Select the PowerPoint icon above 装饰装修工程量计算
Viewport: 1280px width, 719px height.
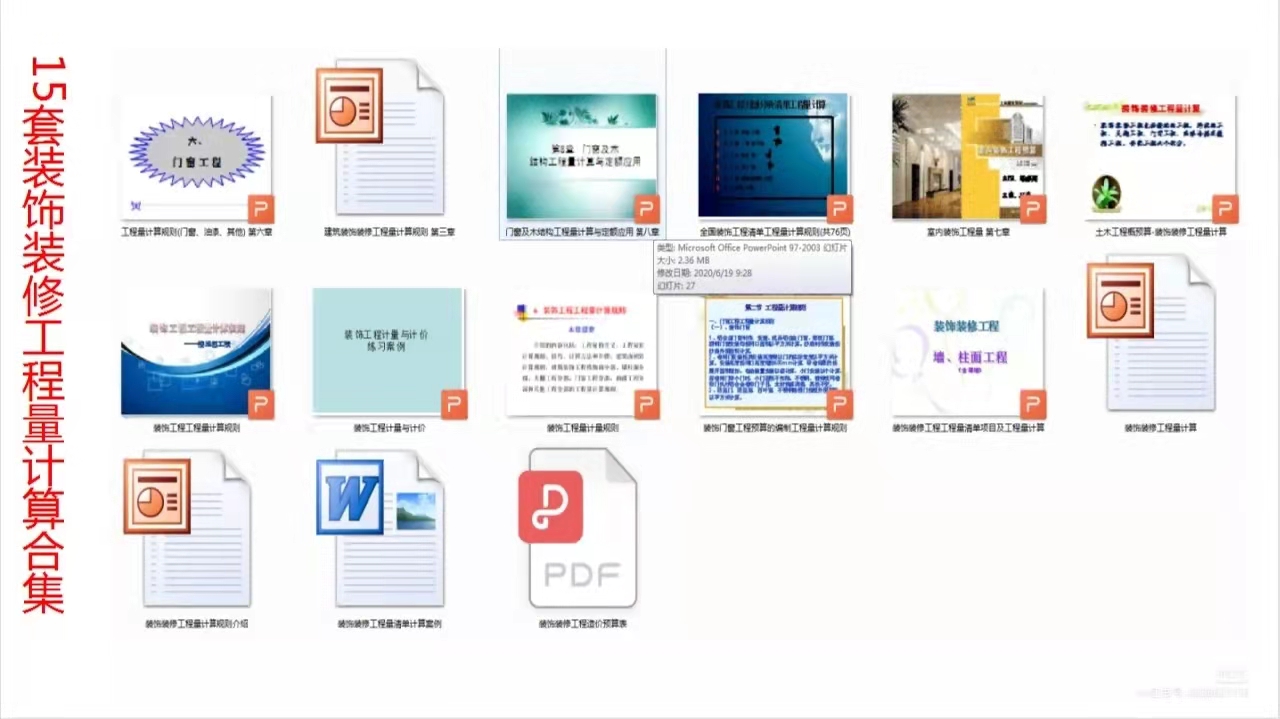[1152, 333]
